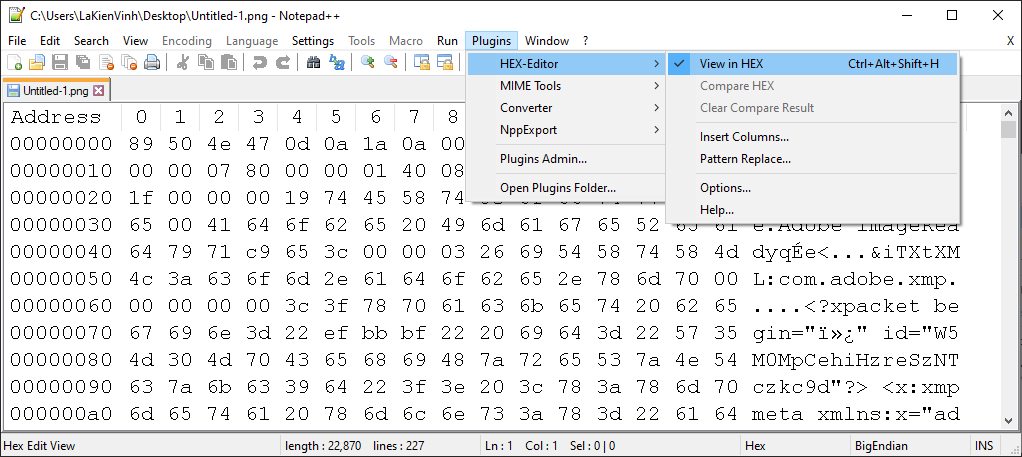Expand the HEX-Editor submenu
1022x457 pixels.
[x=566, y=64]
